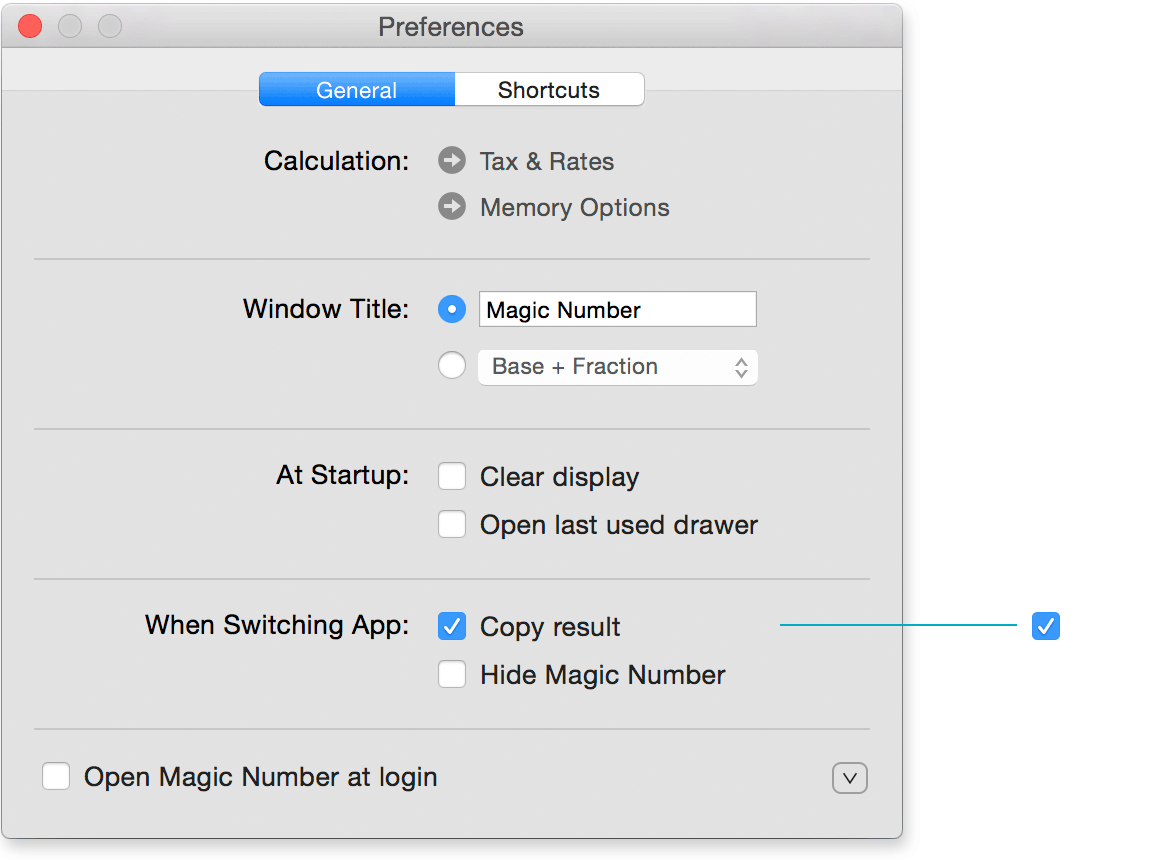Uncheck Copy result when switching app

(451, 626)
